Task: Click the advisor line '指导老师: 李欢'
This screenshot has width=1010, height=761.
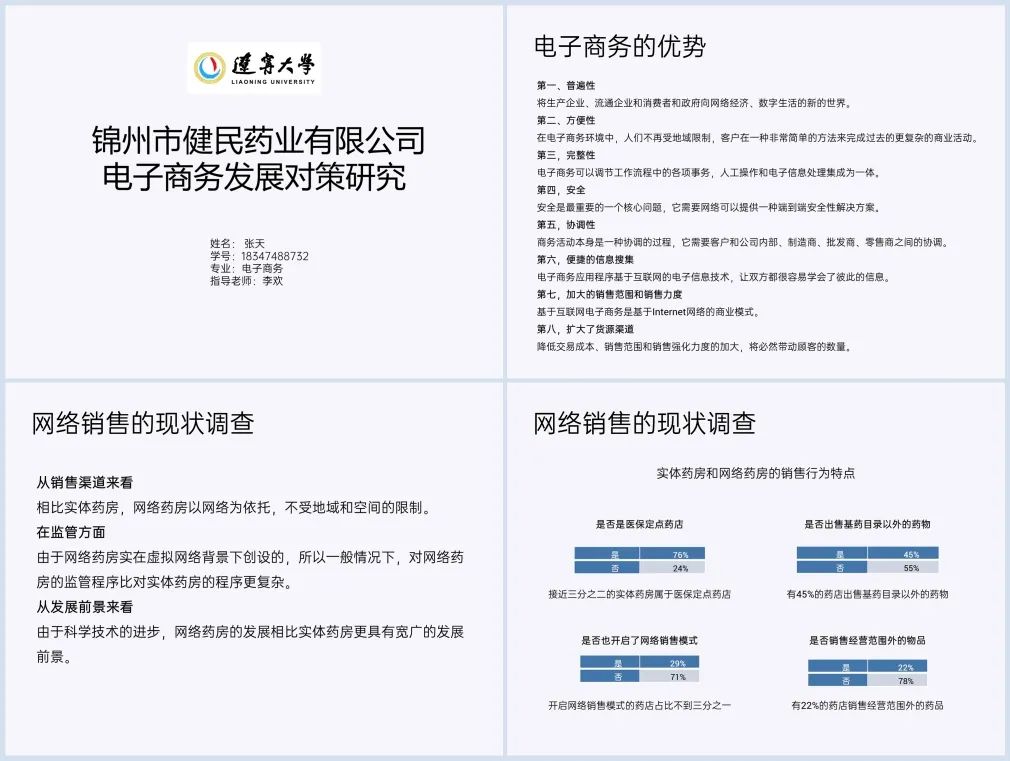Action: point(246,280)
